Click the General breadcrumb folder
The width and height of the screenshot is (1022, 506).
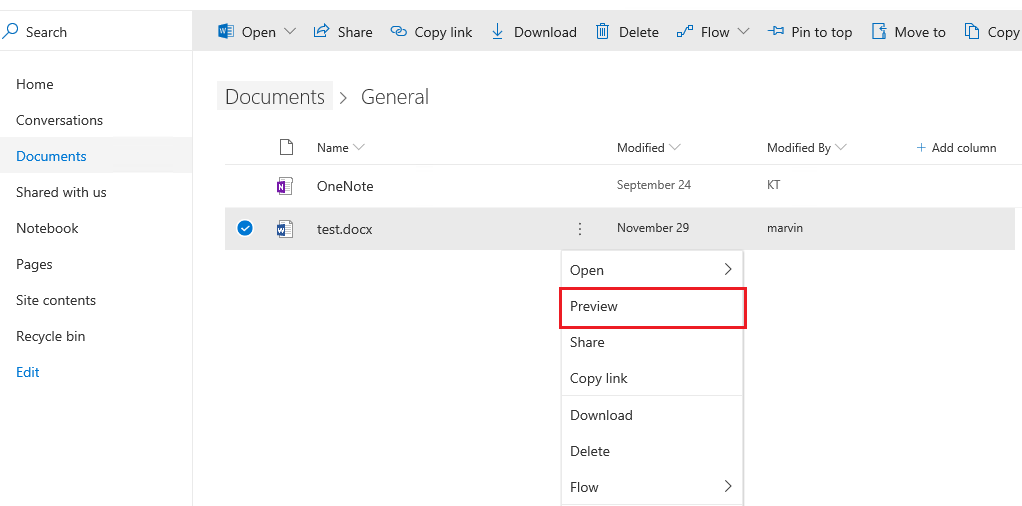tap(395, 97)
